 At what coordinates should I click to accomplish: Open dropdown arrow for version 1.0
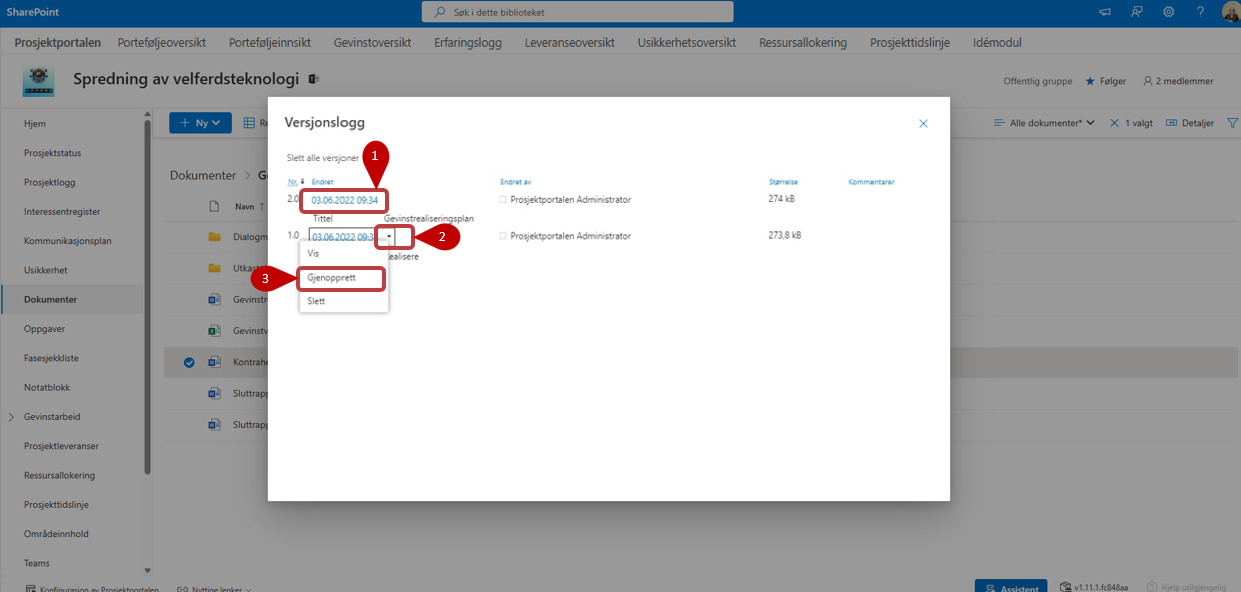pyautogui.click(x=389, y=237)
